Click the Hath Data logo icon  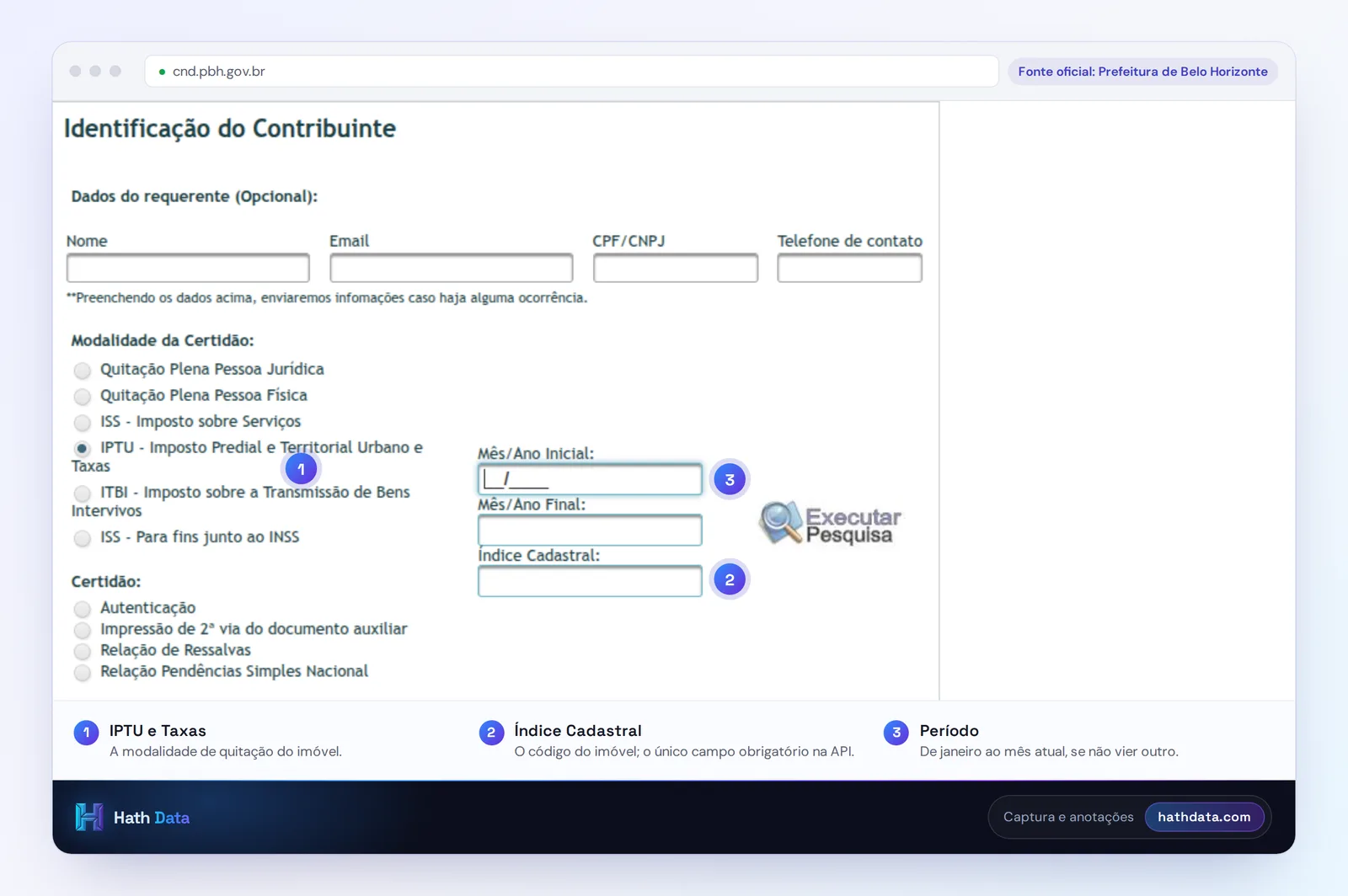[89, 817]
